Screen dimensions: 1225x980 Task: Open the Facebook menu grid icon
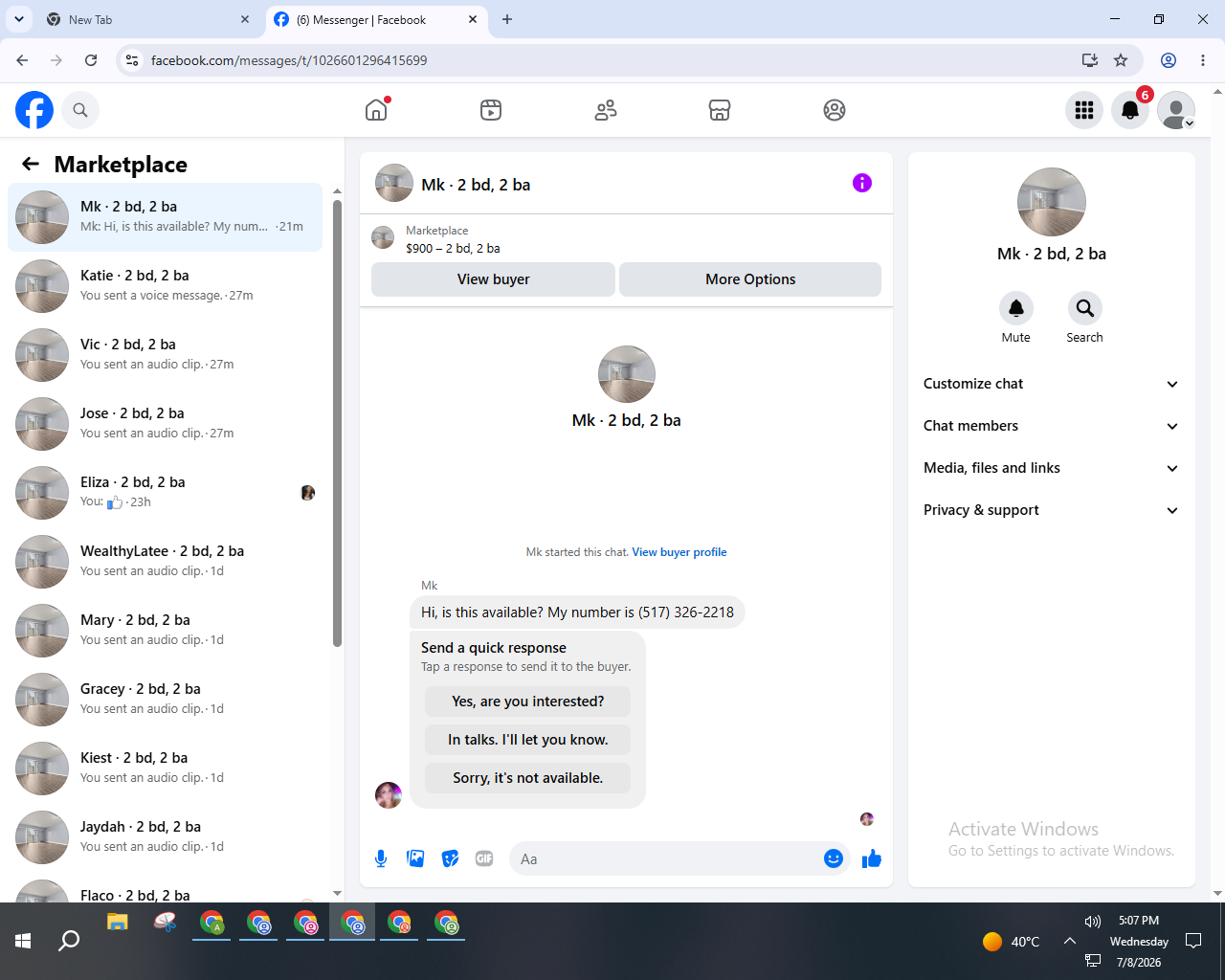pyautogui.click(x=1084, y=110)
